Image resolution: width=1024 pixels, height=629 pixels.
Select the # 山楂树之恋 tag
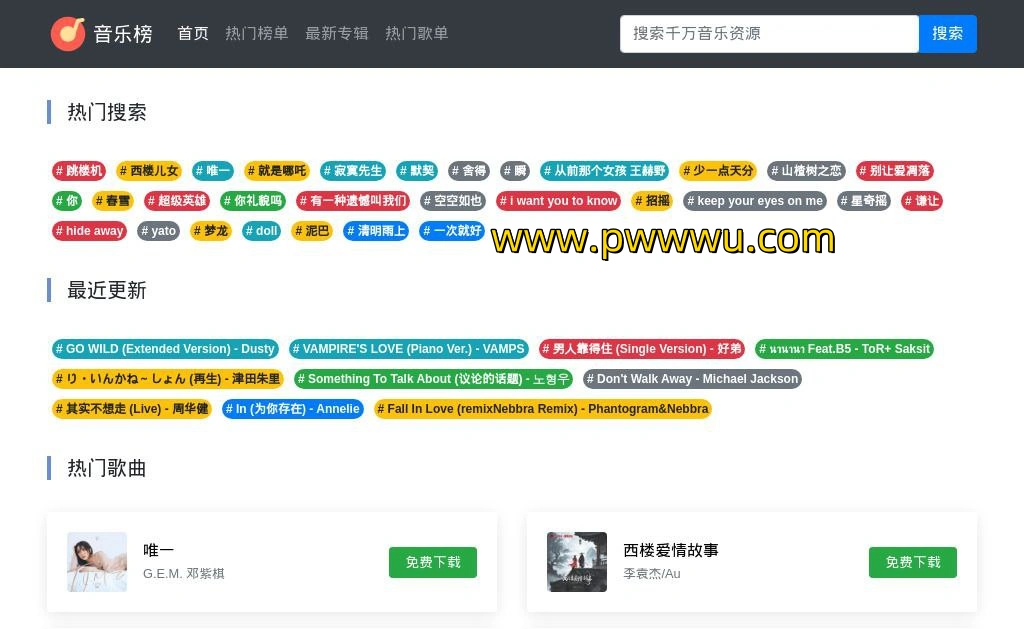click(x=806, y=170)
